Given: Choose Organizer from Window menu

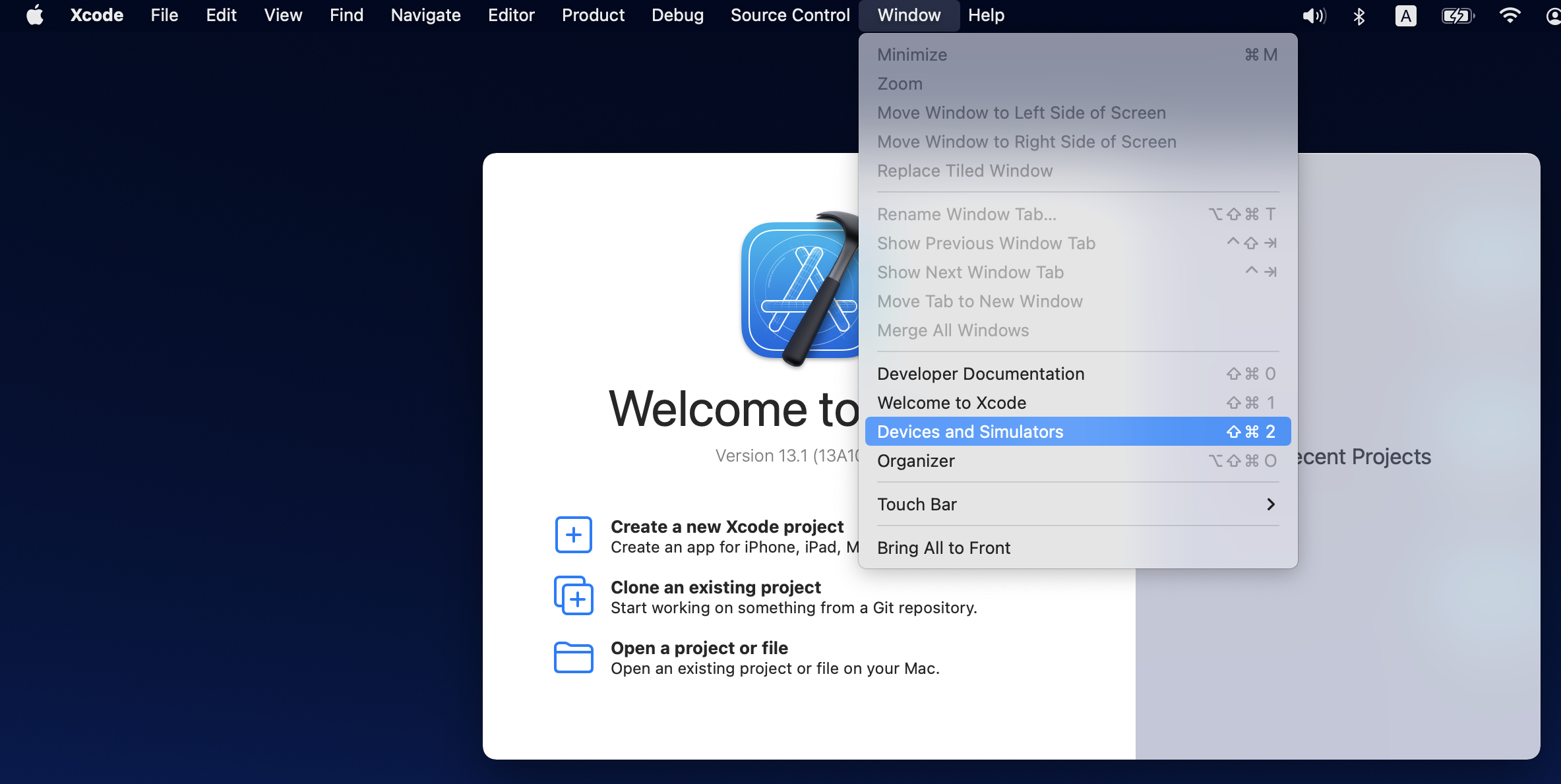Looking at the screenshot, I should 915,461.
